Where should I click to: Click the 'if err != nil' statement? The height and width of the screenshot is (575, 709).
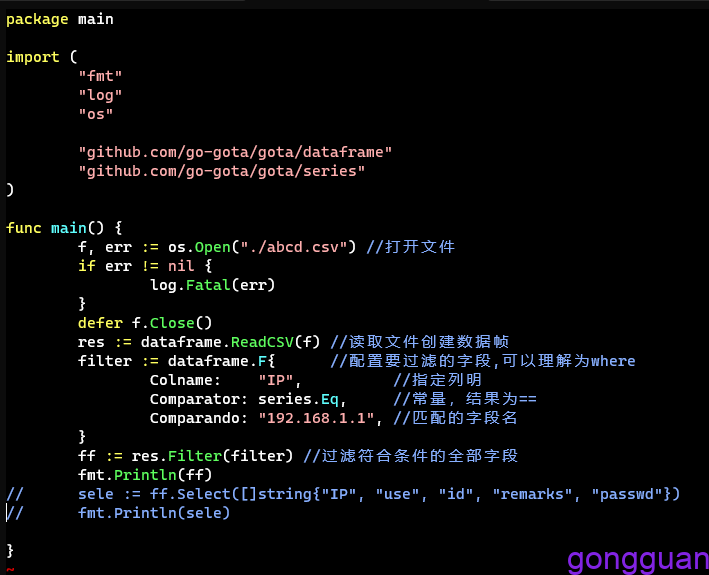[144, 266]
